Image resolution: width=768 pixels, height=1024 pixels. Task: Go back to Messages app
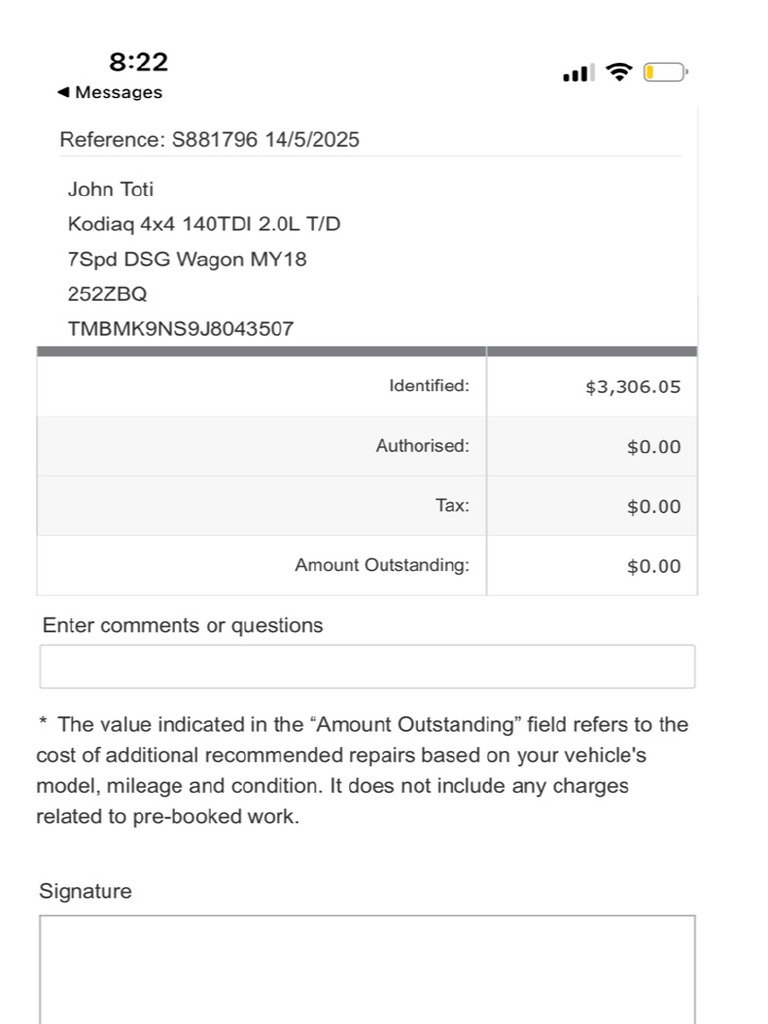110,92
